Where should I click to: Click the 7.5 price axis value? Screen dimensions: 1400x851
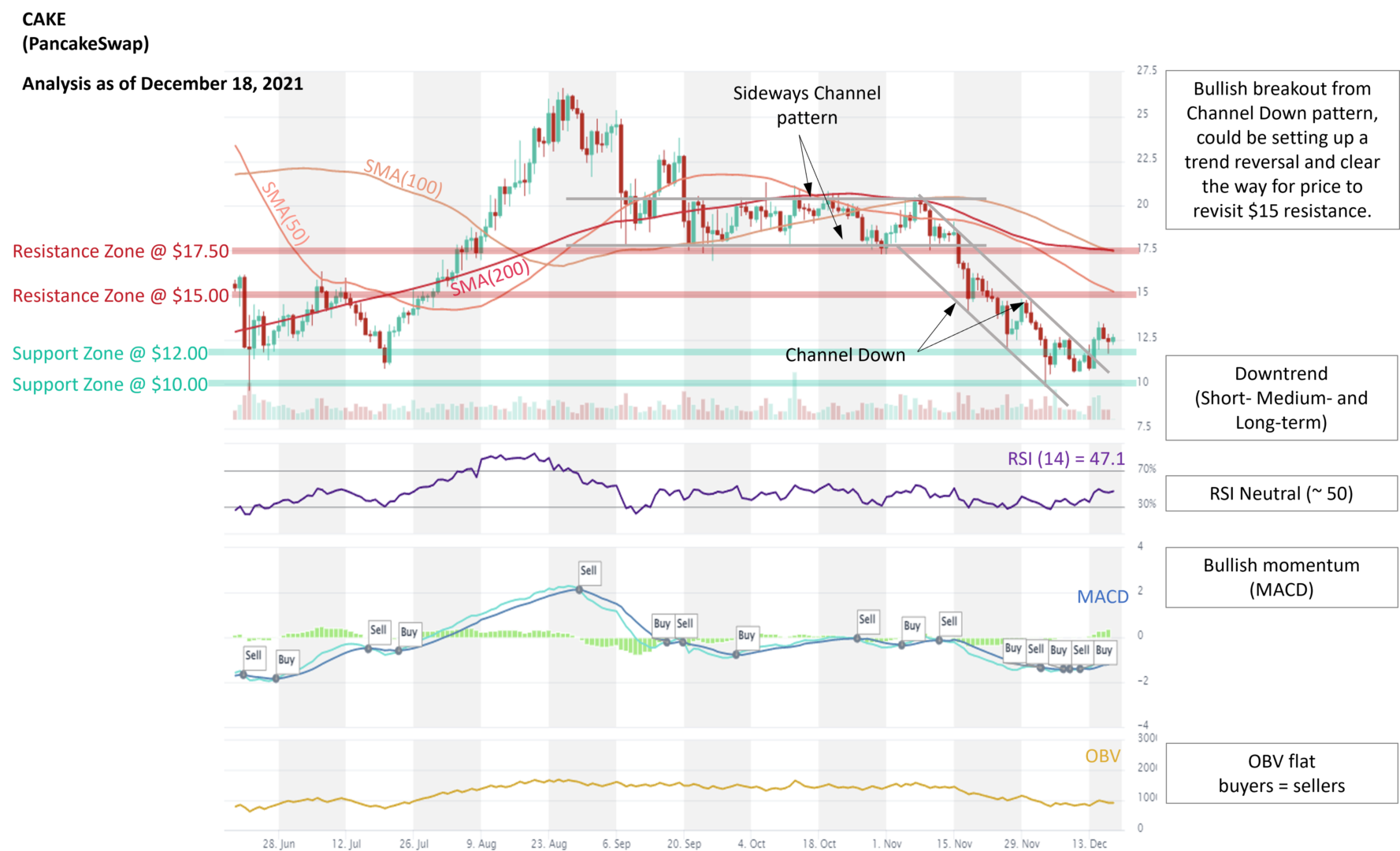[x=1144, y=426]
